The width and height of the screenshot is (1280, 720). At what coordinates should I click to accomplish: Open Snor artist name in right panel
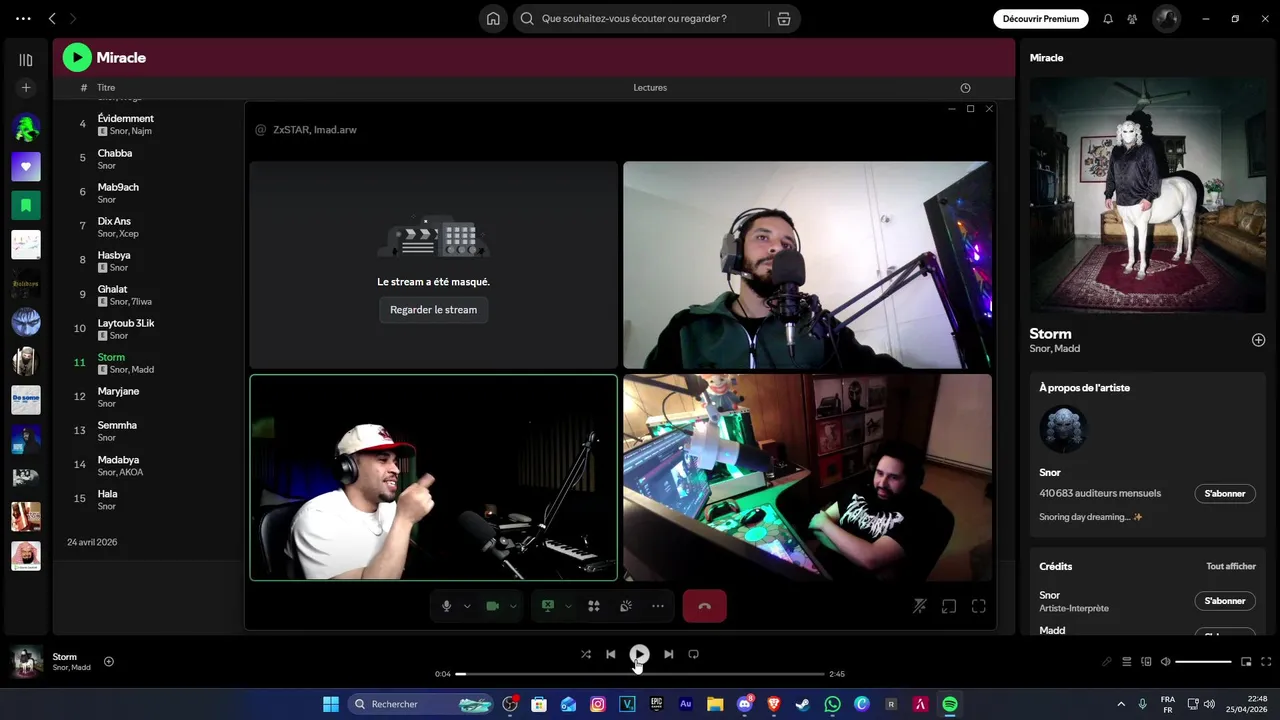(1050, 472)
